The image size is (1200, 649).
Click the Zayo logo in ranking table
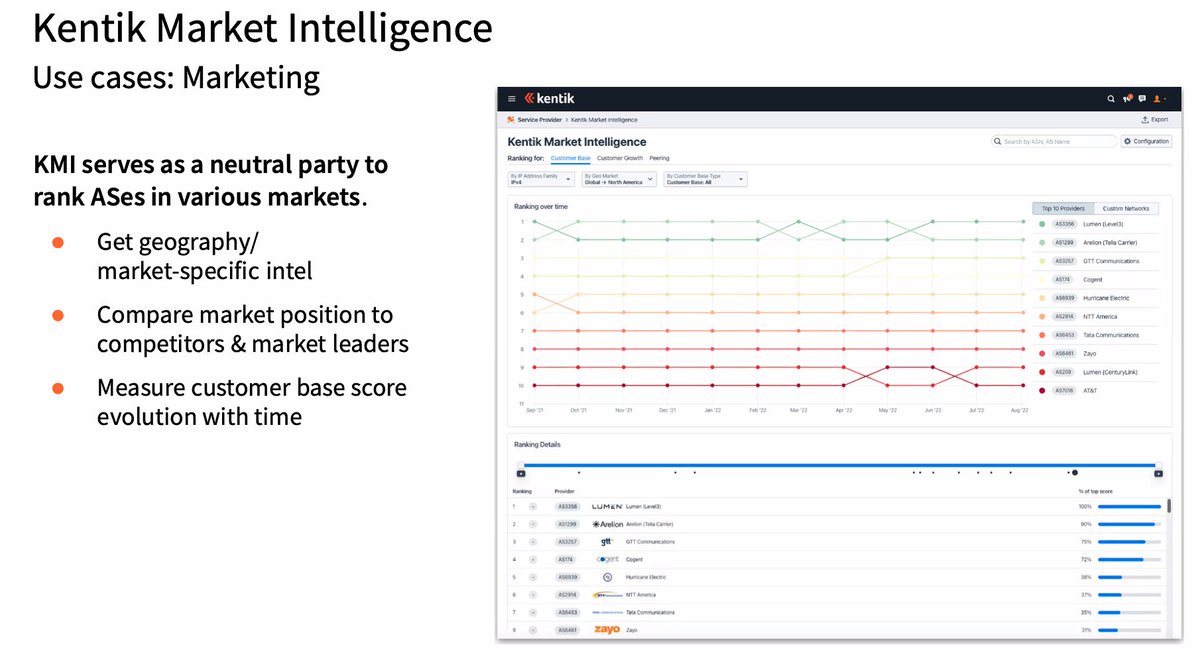coord(607,629)
